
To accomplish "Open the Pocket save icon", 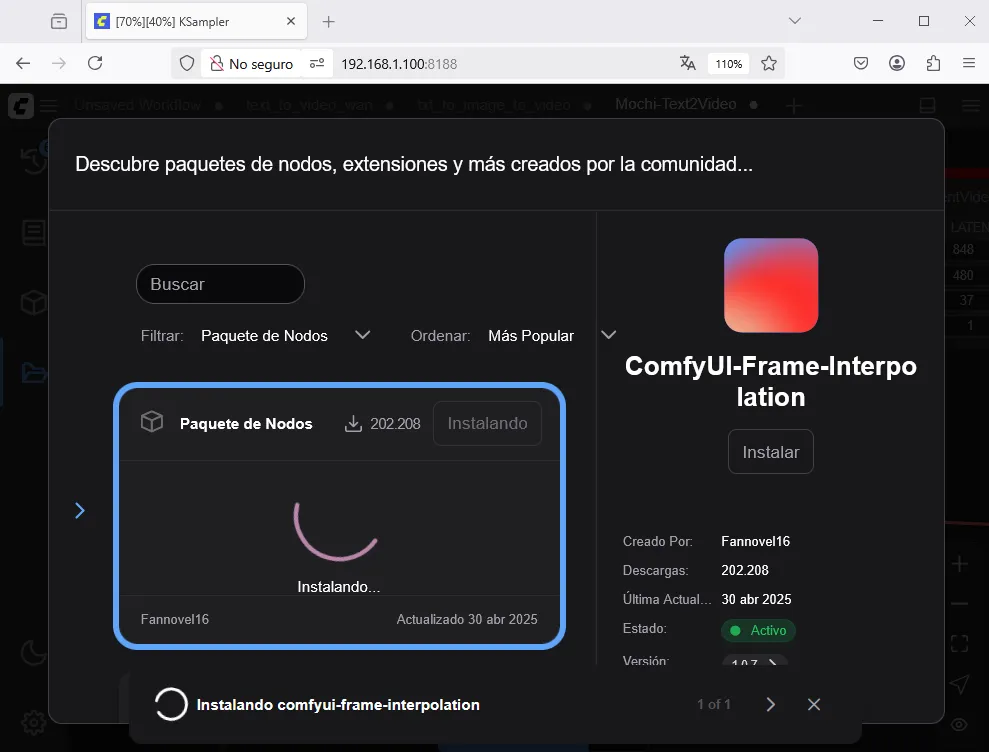I will [x=861, y=63].
